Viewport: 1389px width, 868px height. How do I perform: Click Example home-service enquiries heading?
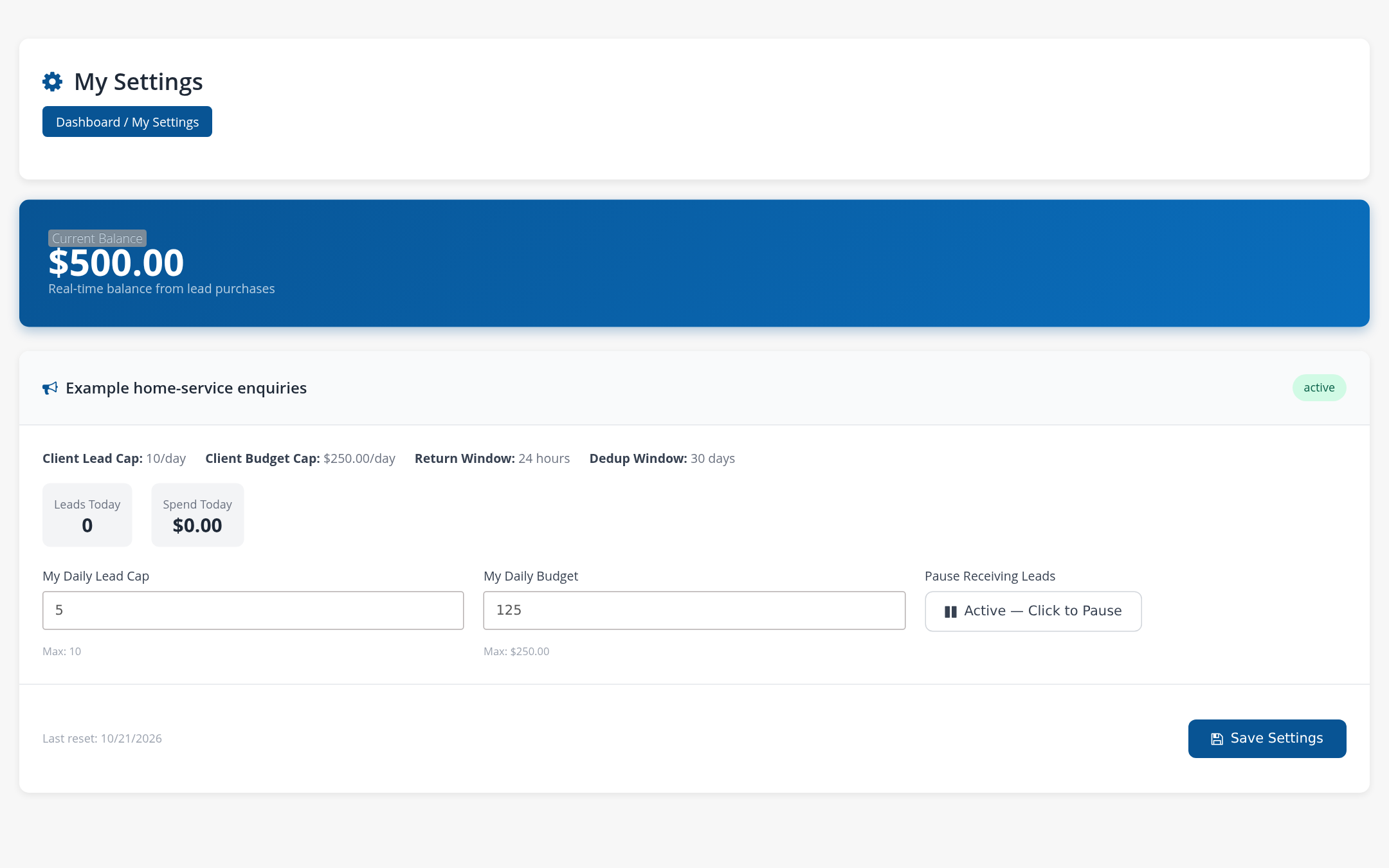(186, 388)
